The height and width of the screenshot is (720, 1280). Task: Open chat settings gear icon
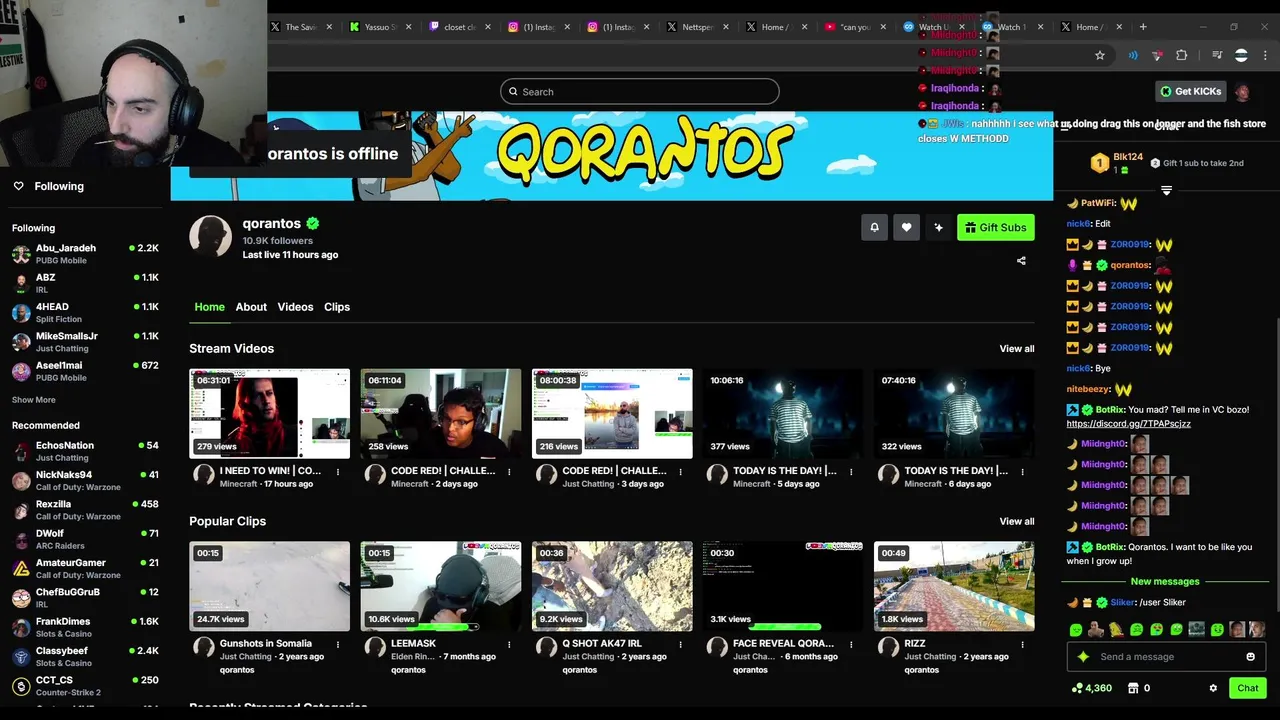1213,688
